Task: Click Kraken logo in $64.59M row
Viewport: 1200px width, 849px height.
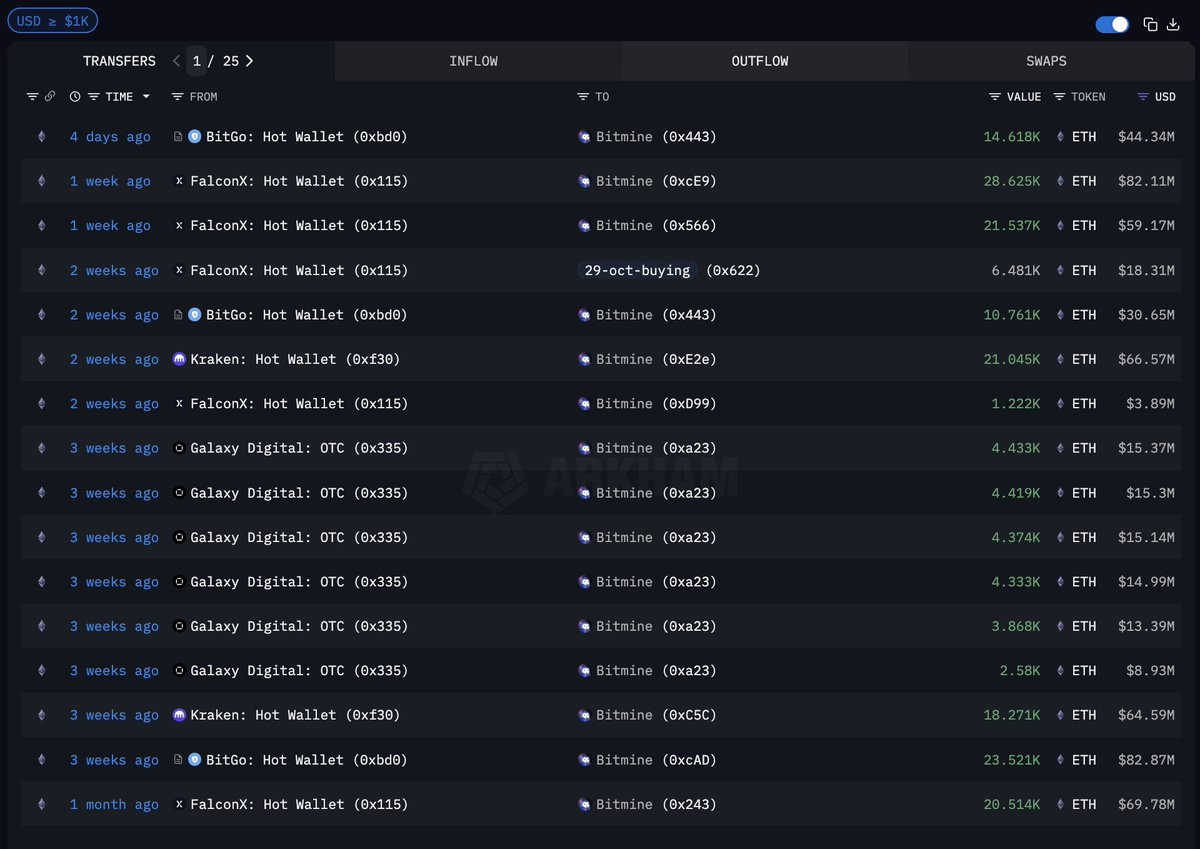Action: pyautogui.click(x=179, y=715)
